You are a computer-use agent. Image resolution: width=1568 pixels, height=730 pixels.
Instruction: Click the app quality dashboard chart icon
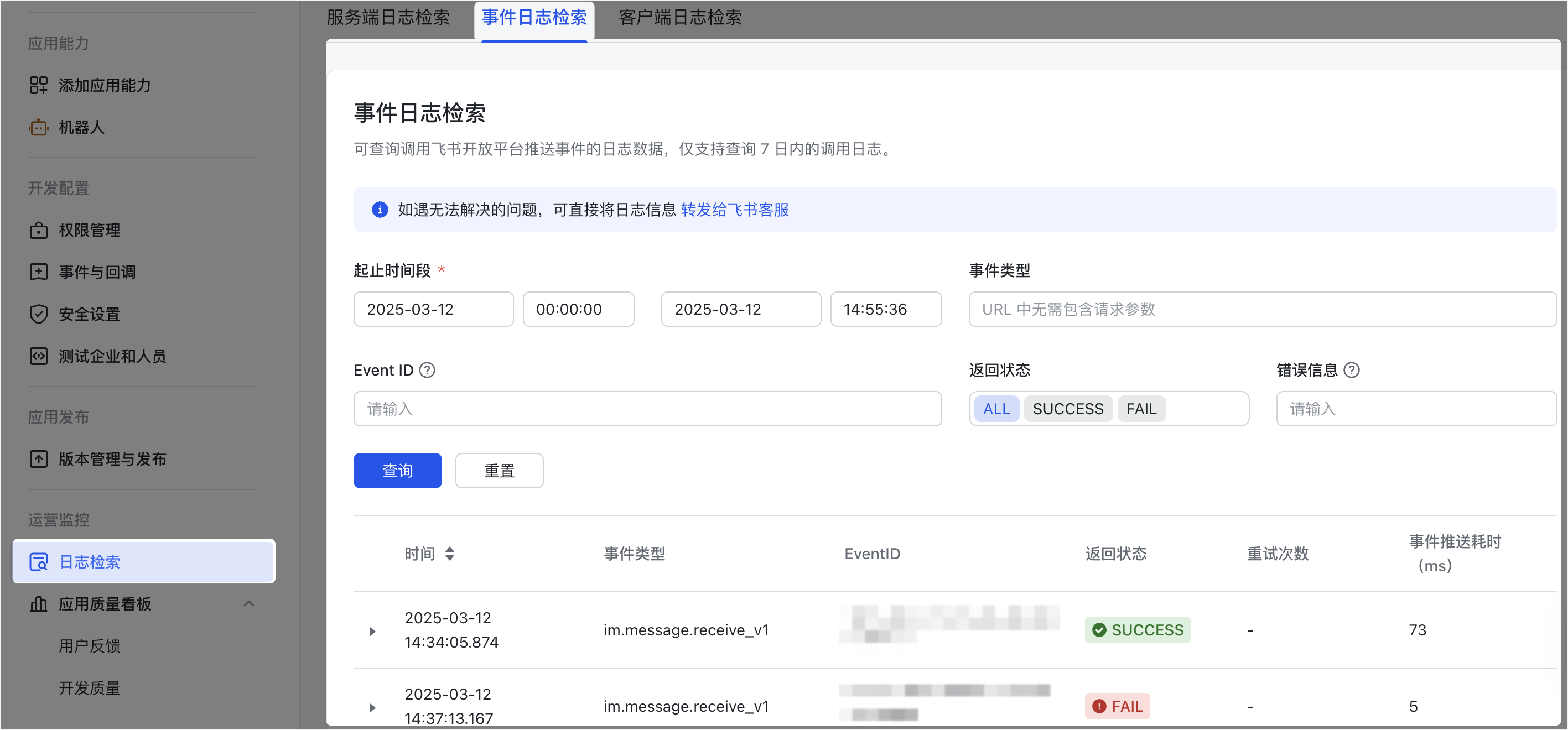[38, 604]
